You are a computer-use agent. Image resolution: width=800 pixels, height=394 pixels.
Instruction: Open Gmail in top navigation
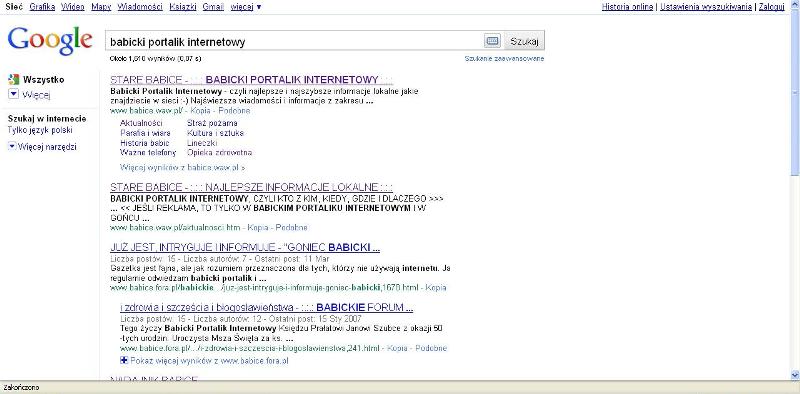pyautogui.click(x=213, y=7)
